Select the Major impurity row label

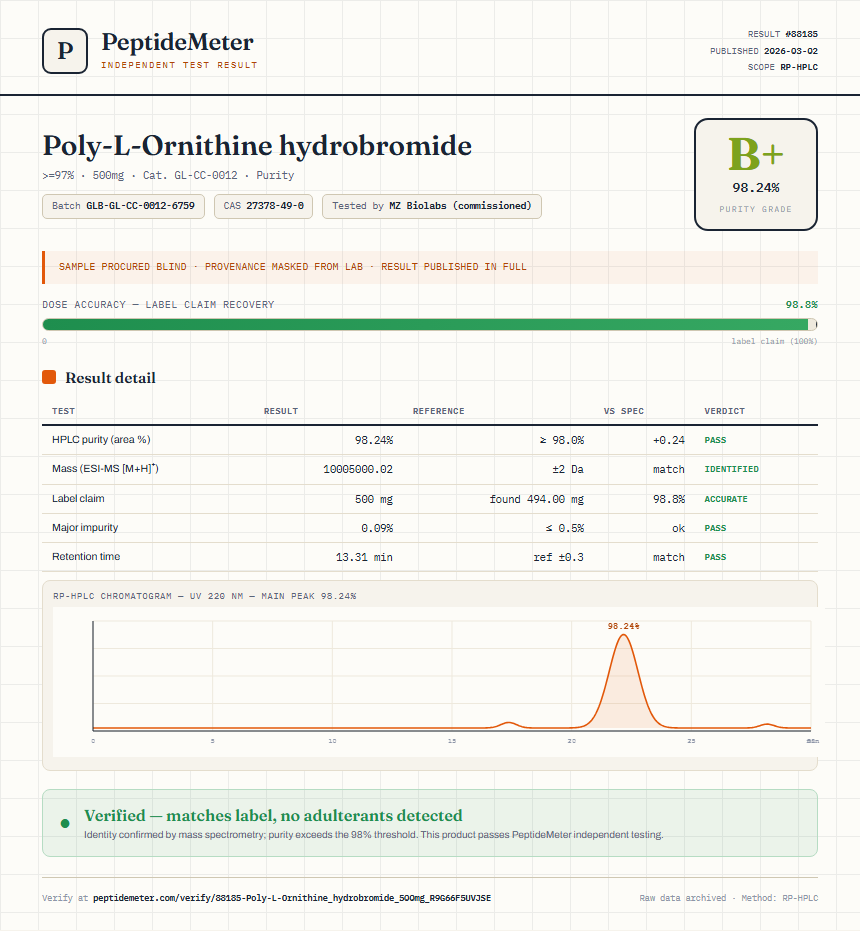pos(85,527)
